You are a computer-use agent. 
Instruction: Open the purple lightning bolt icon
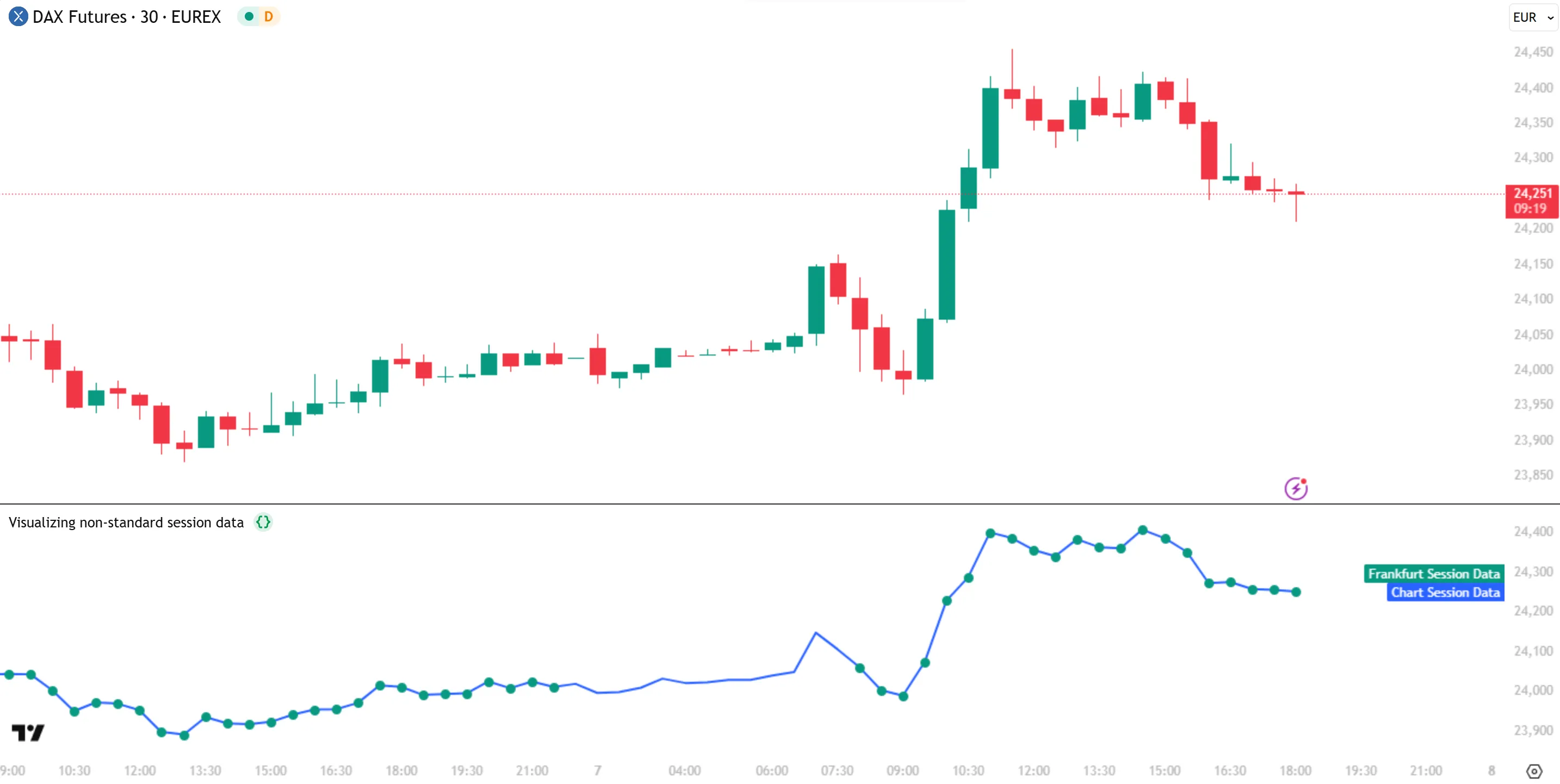[1295, 489]
